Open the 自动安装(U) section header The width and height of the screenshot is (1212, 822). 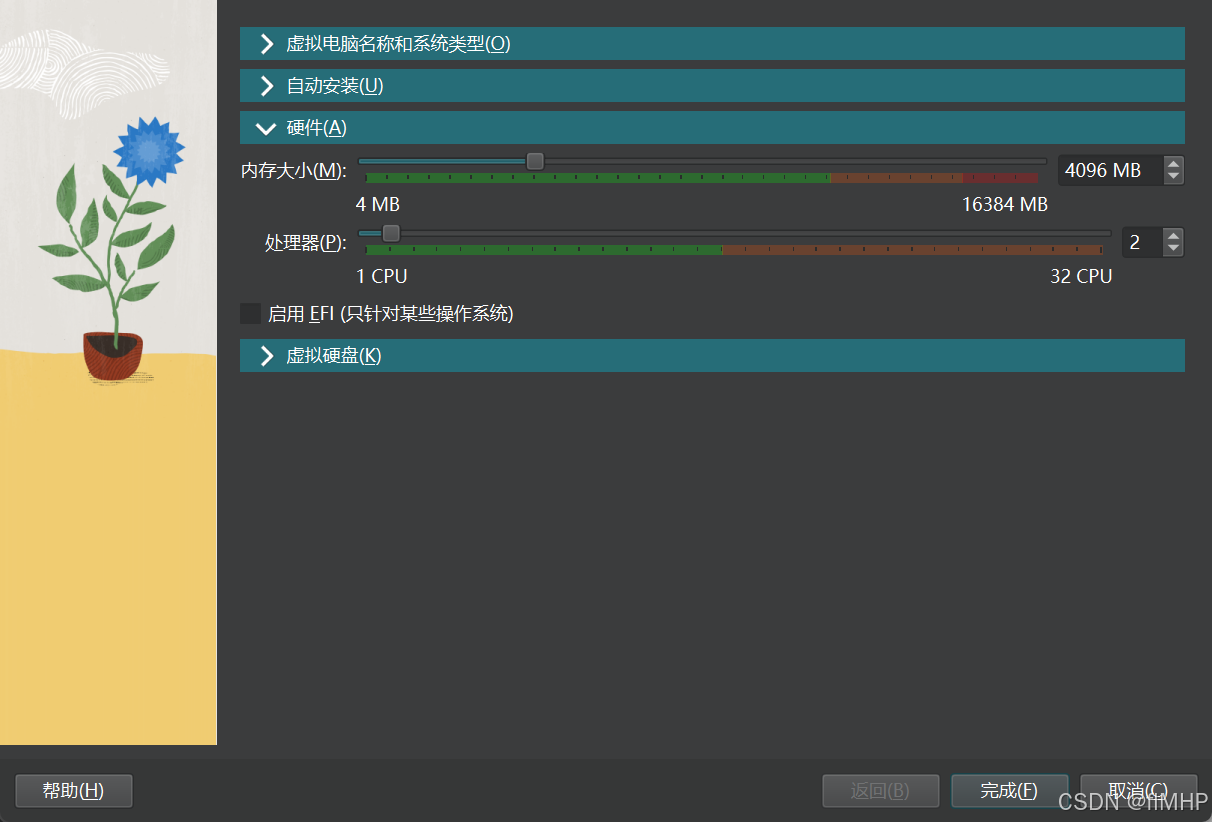click(335, 86)
